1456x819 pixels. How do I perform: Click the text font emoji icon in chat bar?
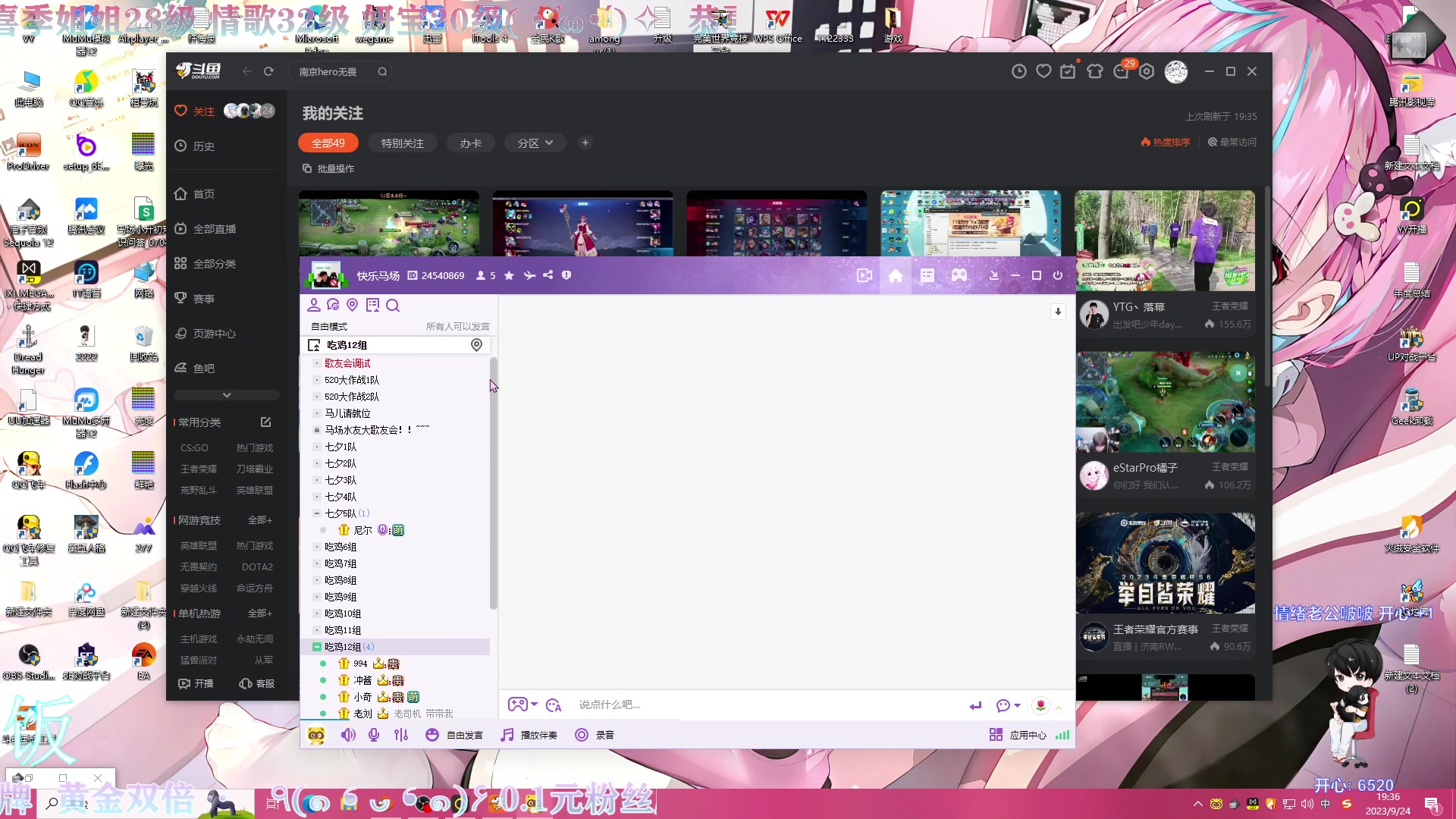click(x=554, y=705)
